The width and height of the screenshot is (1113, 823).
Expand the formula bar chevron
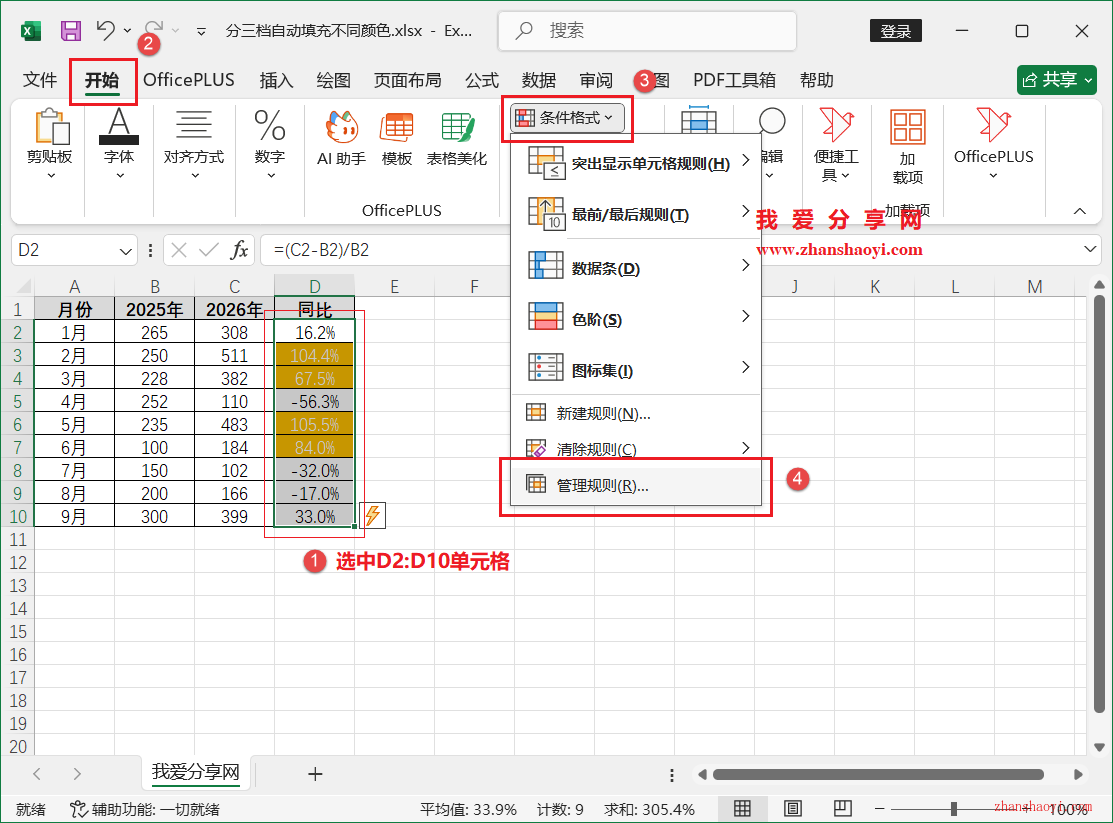coord(1090,249)
